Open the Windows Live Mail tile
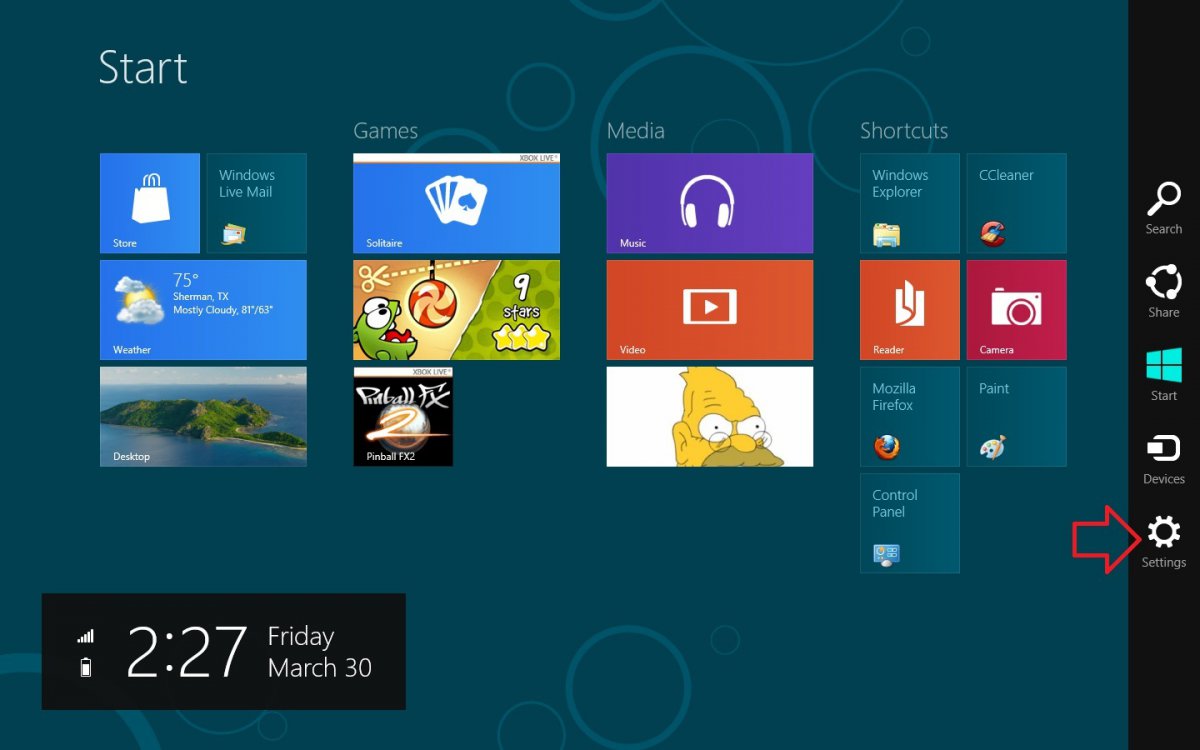The height and width of the screenshot is (750, 1200). click(x=257, y=203)
